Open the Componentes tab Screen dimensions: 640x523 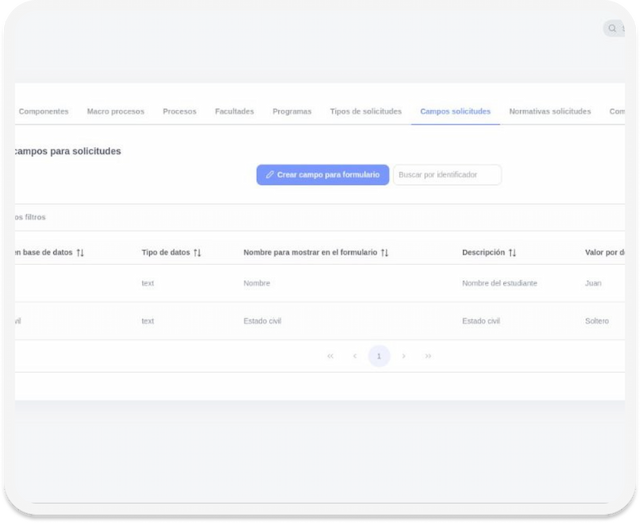44,112
